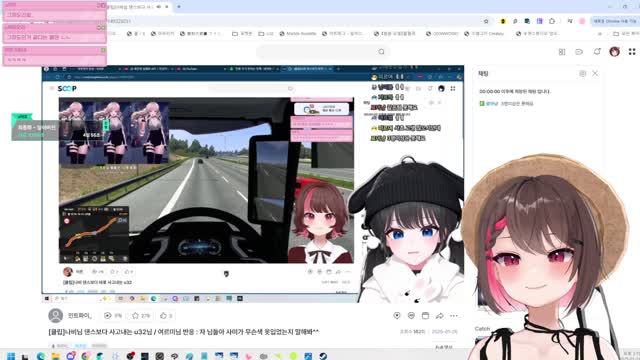Select the active SOOP clip browser tab
This screenshot has width=640, height=360.
tap(139, 7)
